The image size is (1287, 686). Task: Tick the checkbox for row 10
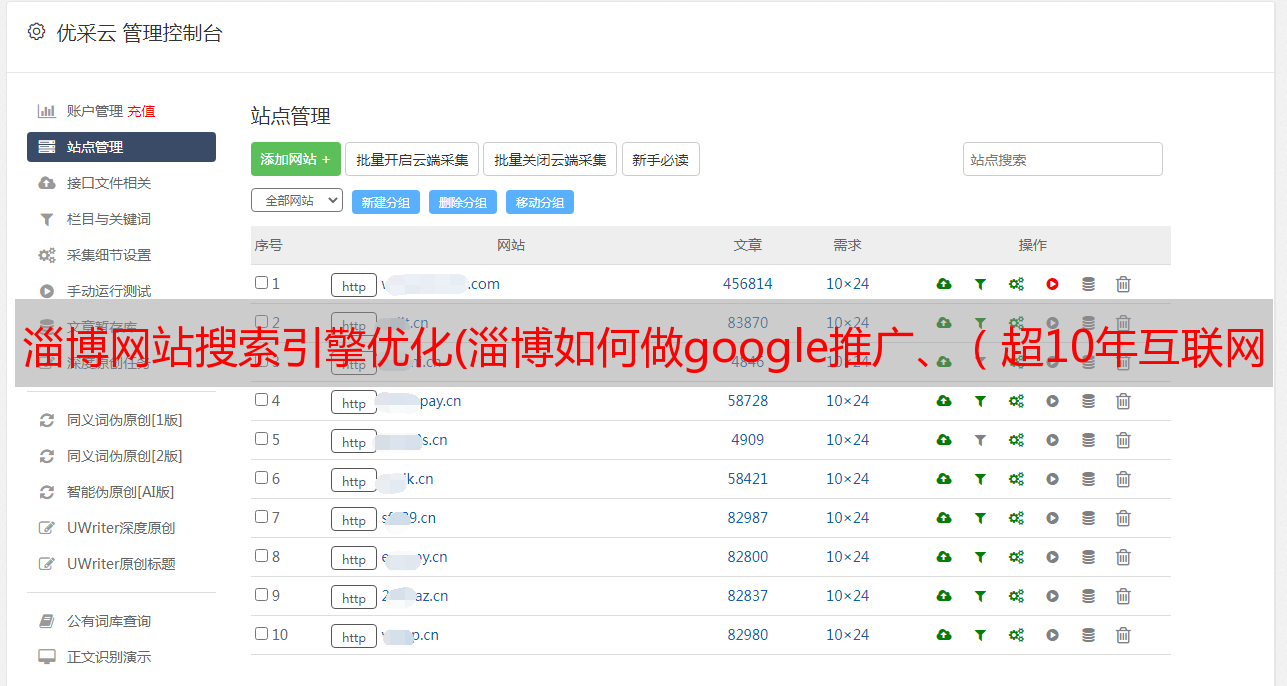[261, 634]
